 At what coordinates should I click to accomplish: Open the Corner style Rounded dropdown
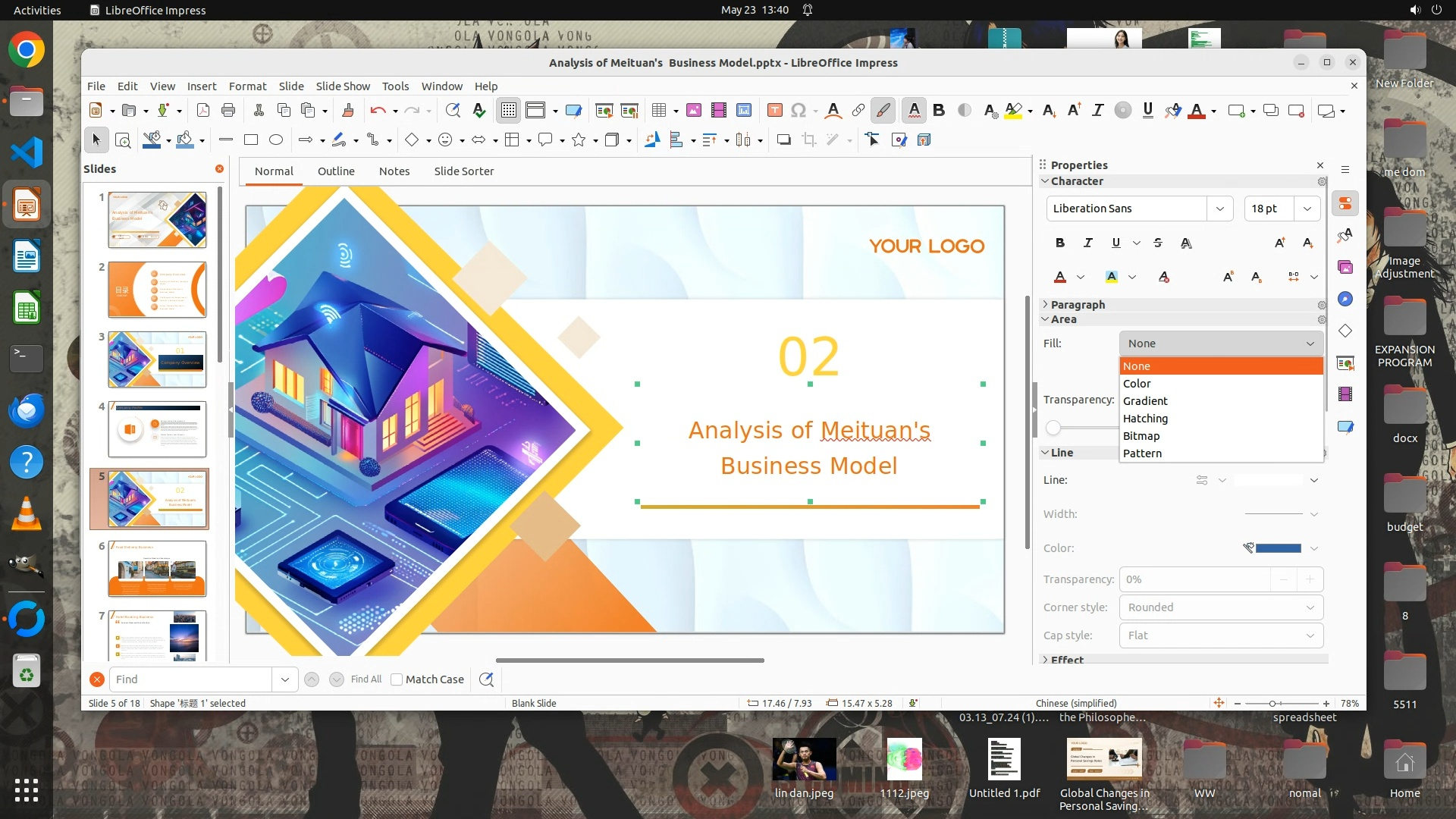(x=1221, y=607)
